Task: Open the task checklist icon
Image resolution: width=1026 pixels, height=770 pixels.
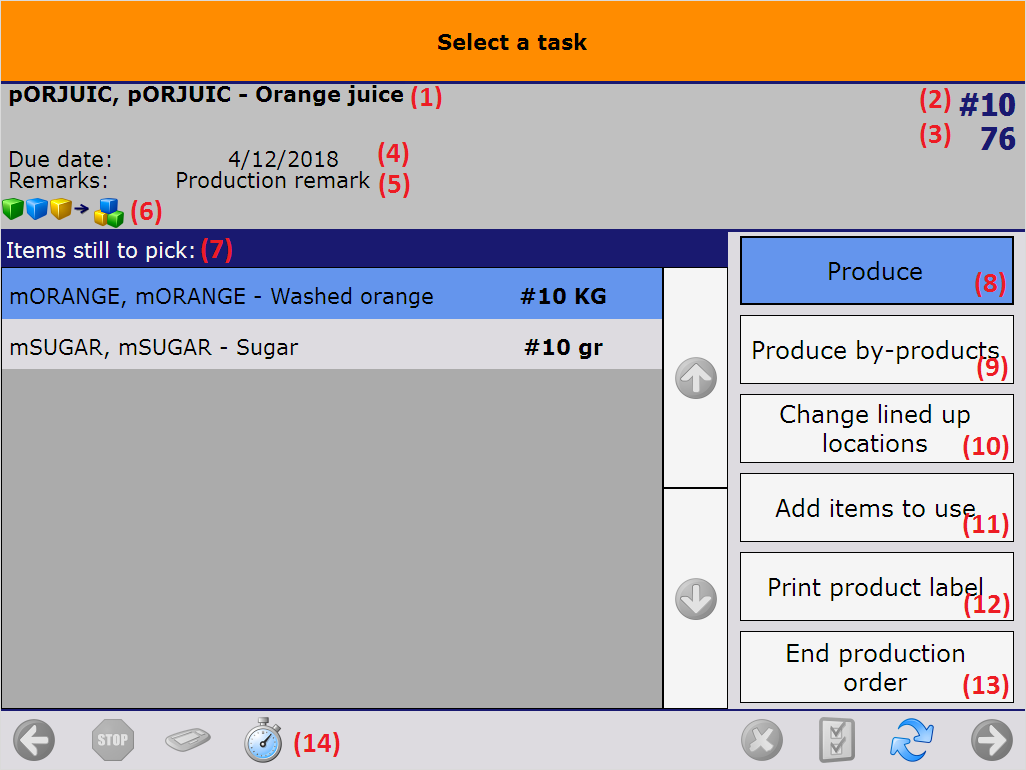Action: tap(838, 740)
